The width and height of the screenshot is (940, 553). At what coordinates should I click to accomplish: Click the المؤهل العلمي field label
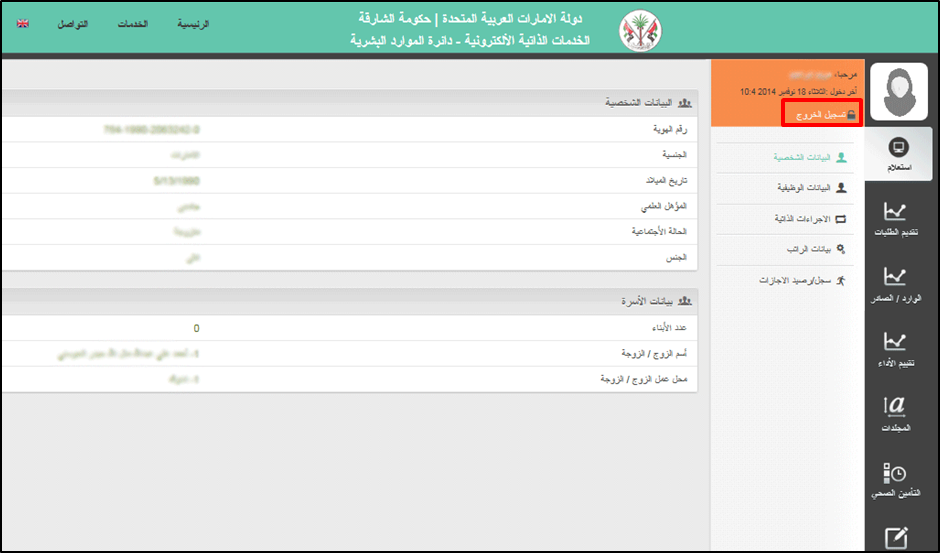[664, 206]
